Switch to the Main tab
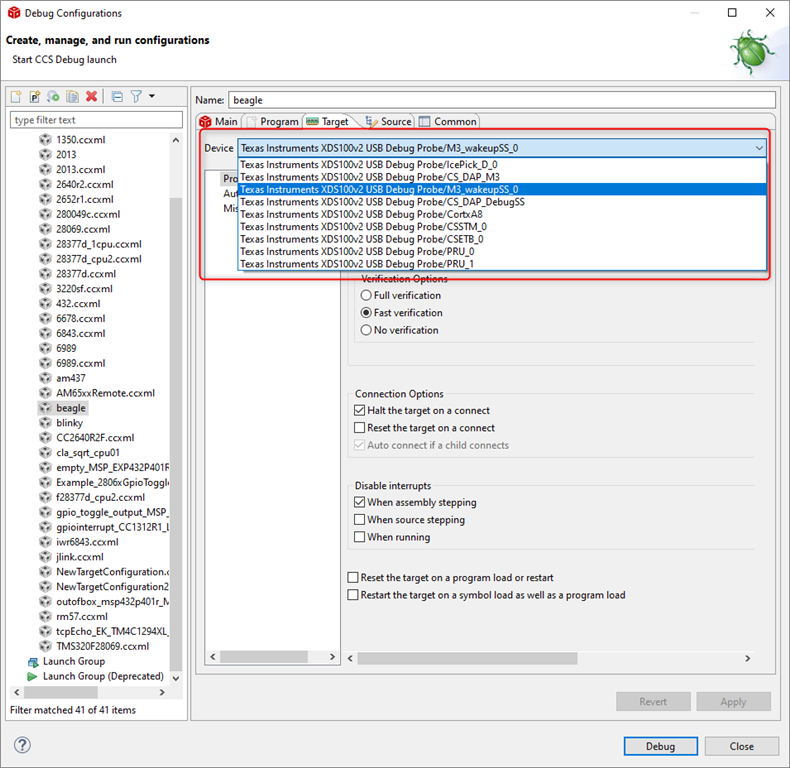Screen dimensions: 790x768 pos(219,121)
